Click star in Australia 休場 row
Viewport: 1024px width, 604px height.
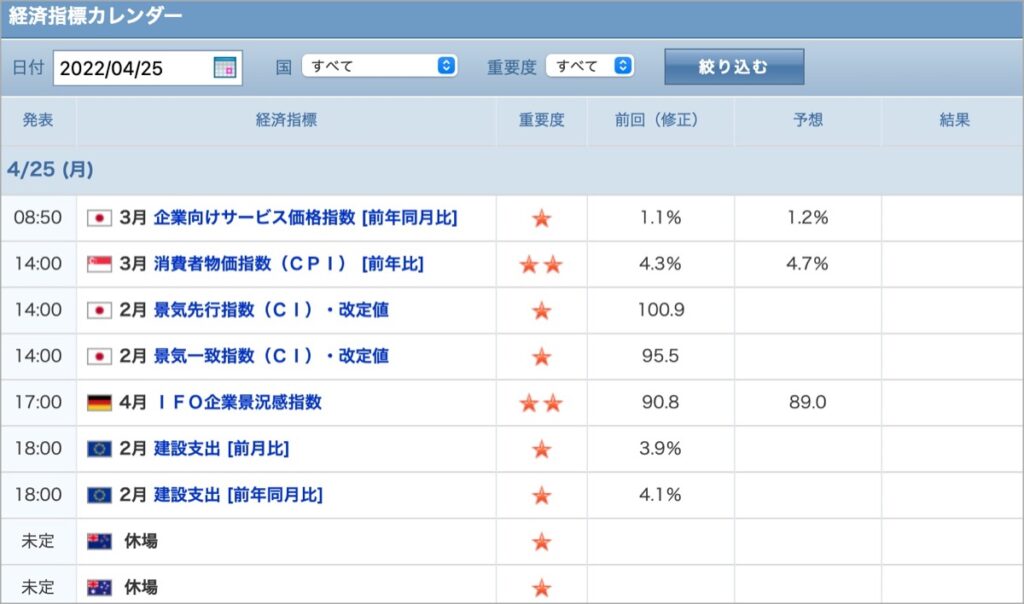(541, 588)
